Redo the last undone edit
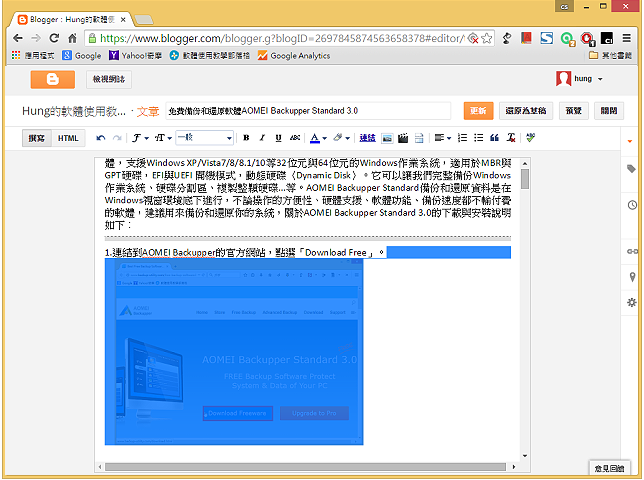This screenshot has width=644, height=480. (117, 138)
